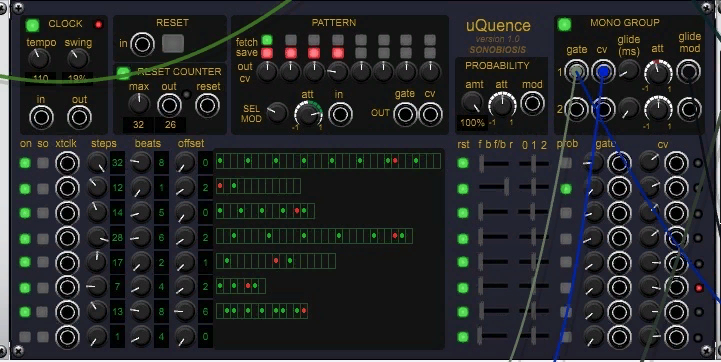Click the steps value 13 display
Image resolution: width=721 pixels, height=362 pixels.
pos(117,312)
